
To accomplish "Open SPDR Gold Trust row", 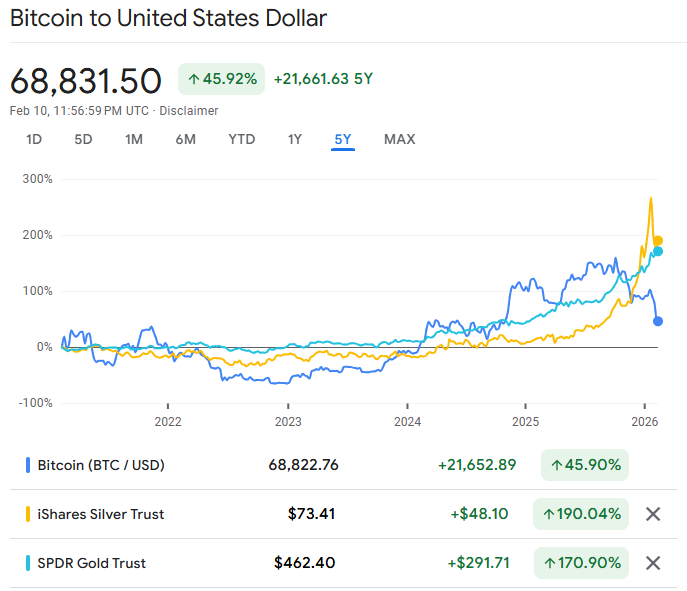I will (x=91, y=563).
